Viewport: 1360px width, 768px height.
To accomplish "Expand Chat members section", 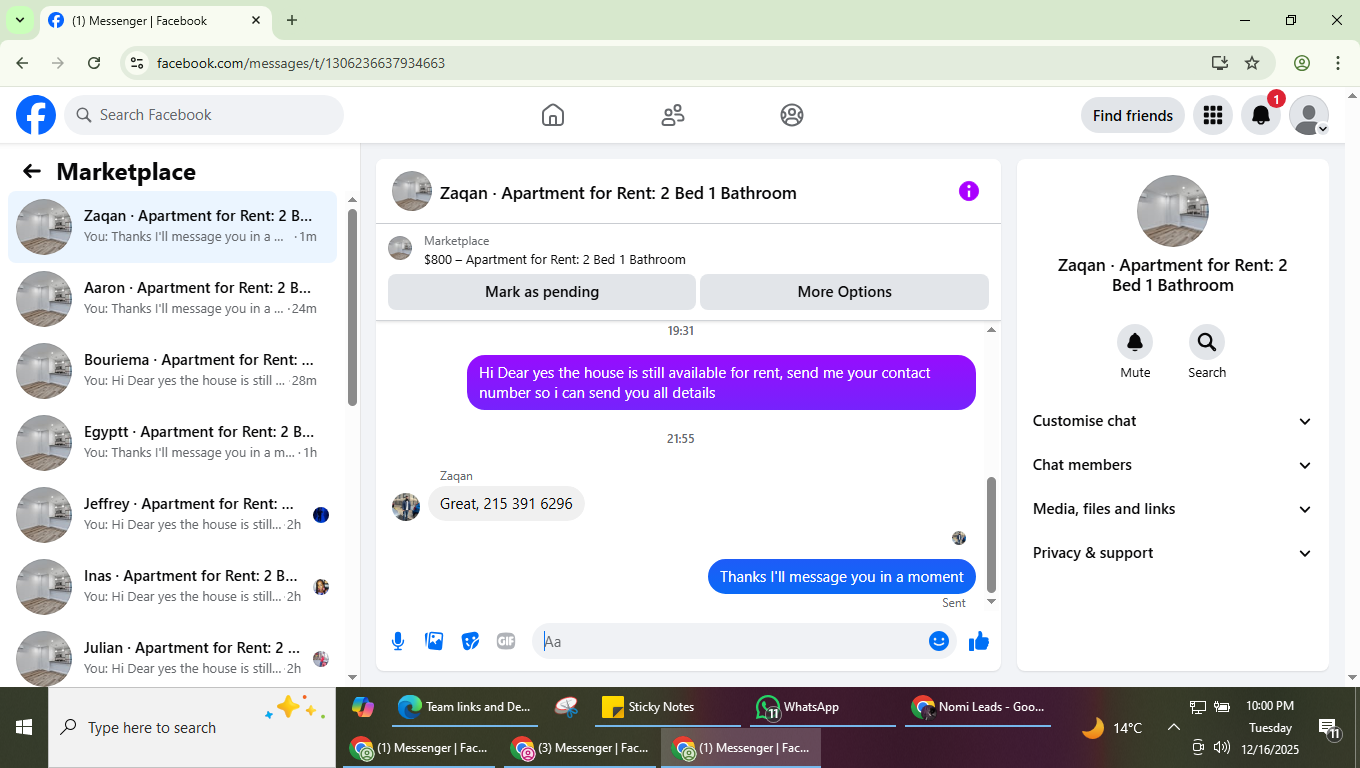I will 1172,465.
